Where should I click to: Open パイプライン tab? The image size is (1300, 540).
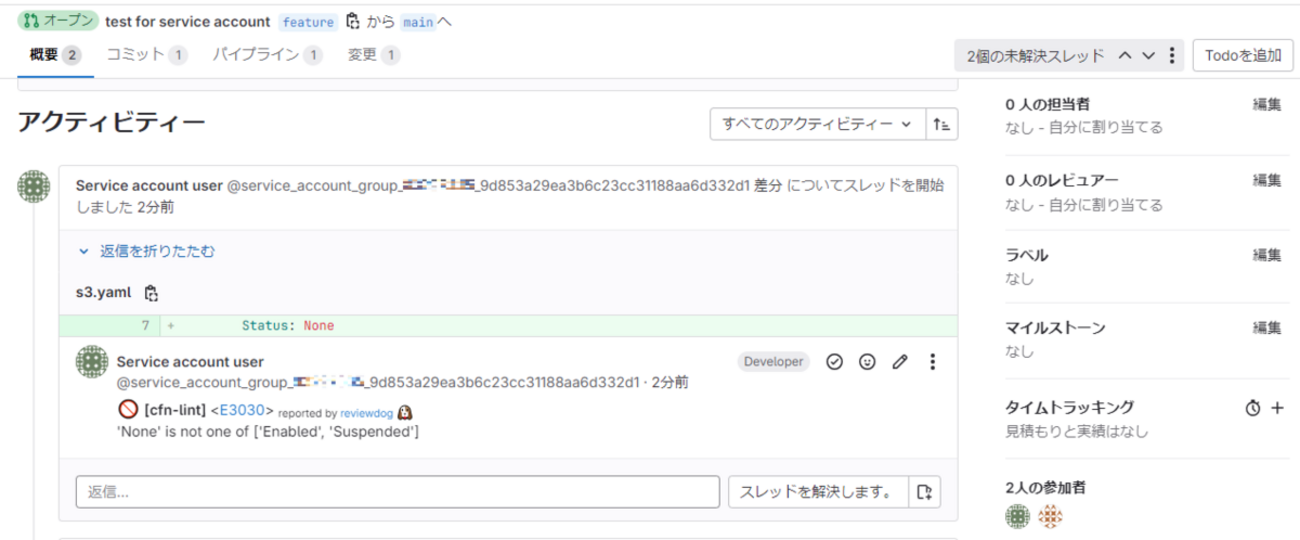click(267, 55)
